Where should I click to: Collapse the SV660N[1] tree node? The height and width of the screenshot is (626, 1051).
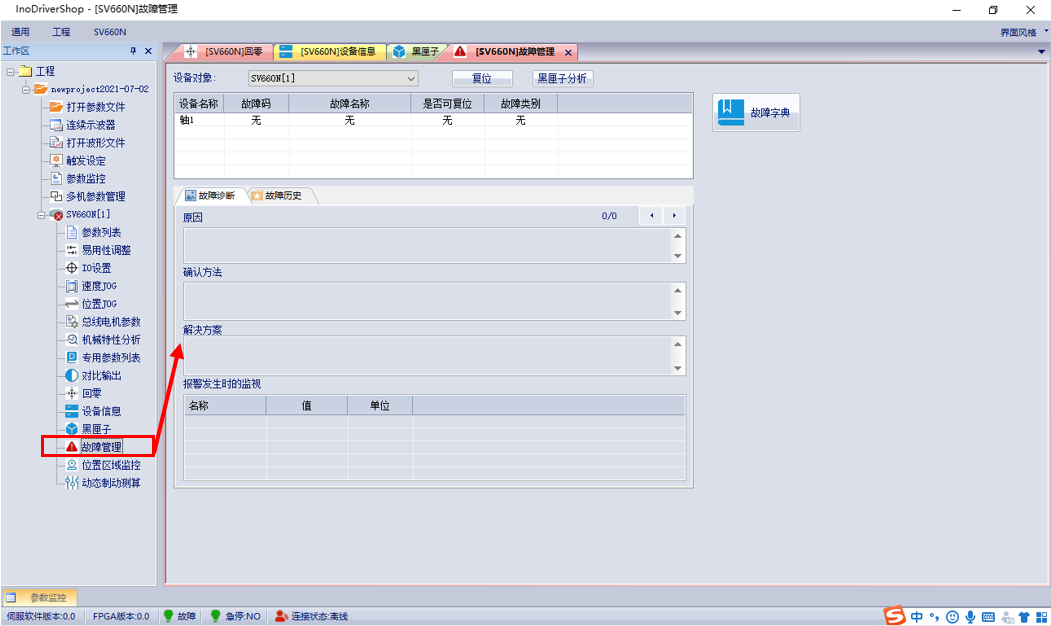pyautogui.click(x=41, y=215)
